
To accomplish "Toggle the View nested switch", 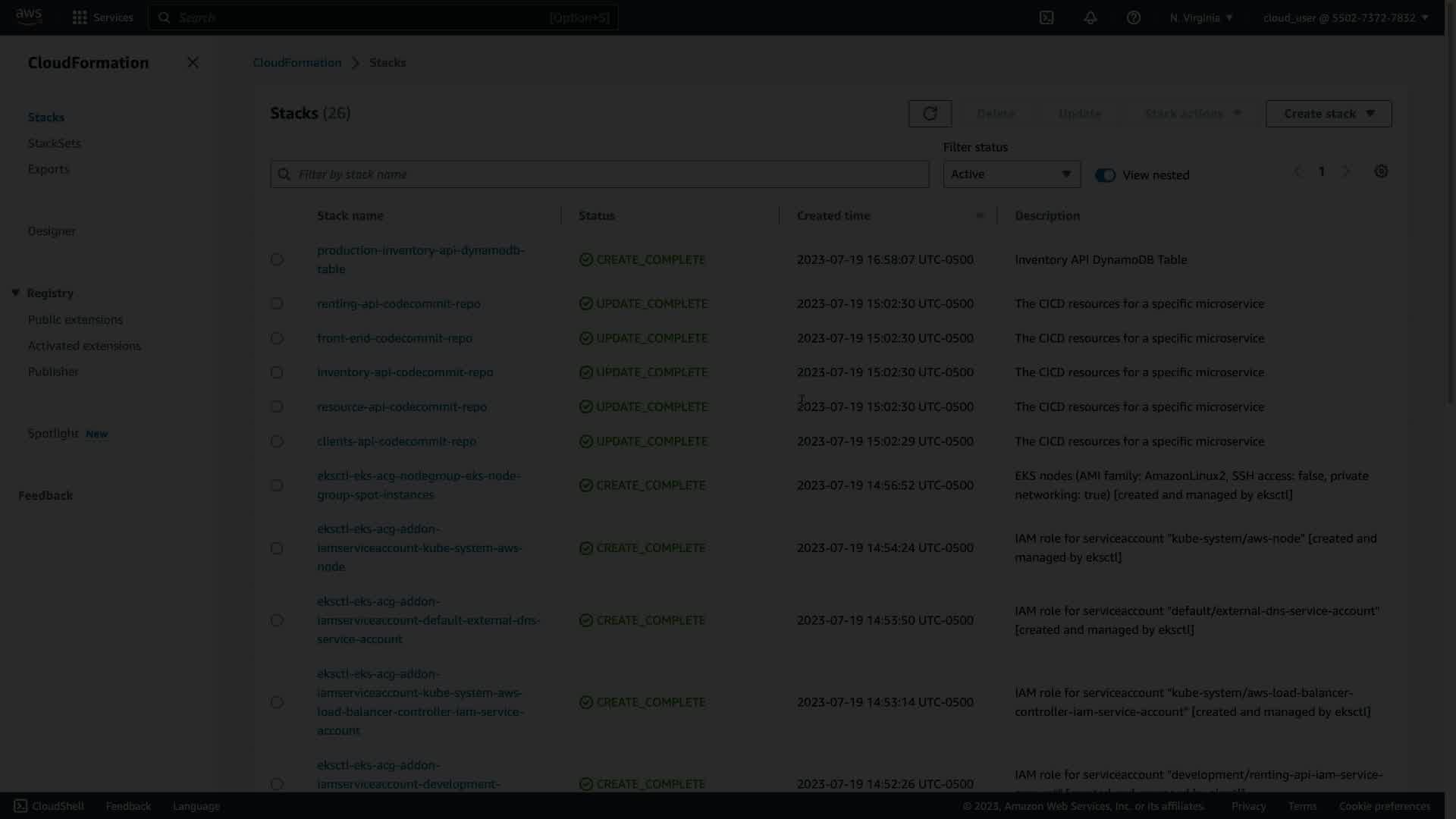I will [x=1105, y=175].
